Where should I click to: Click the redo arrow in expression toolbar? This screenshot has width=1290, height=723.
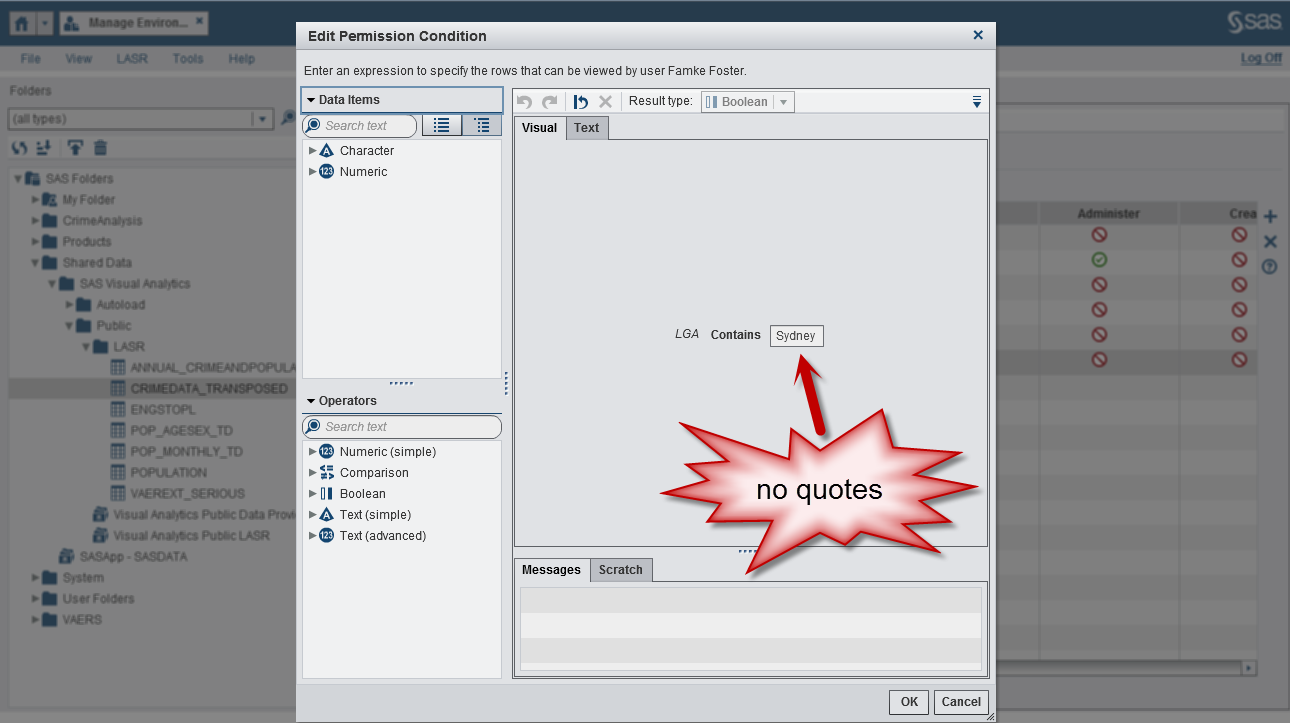(549, 102)
